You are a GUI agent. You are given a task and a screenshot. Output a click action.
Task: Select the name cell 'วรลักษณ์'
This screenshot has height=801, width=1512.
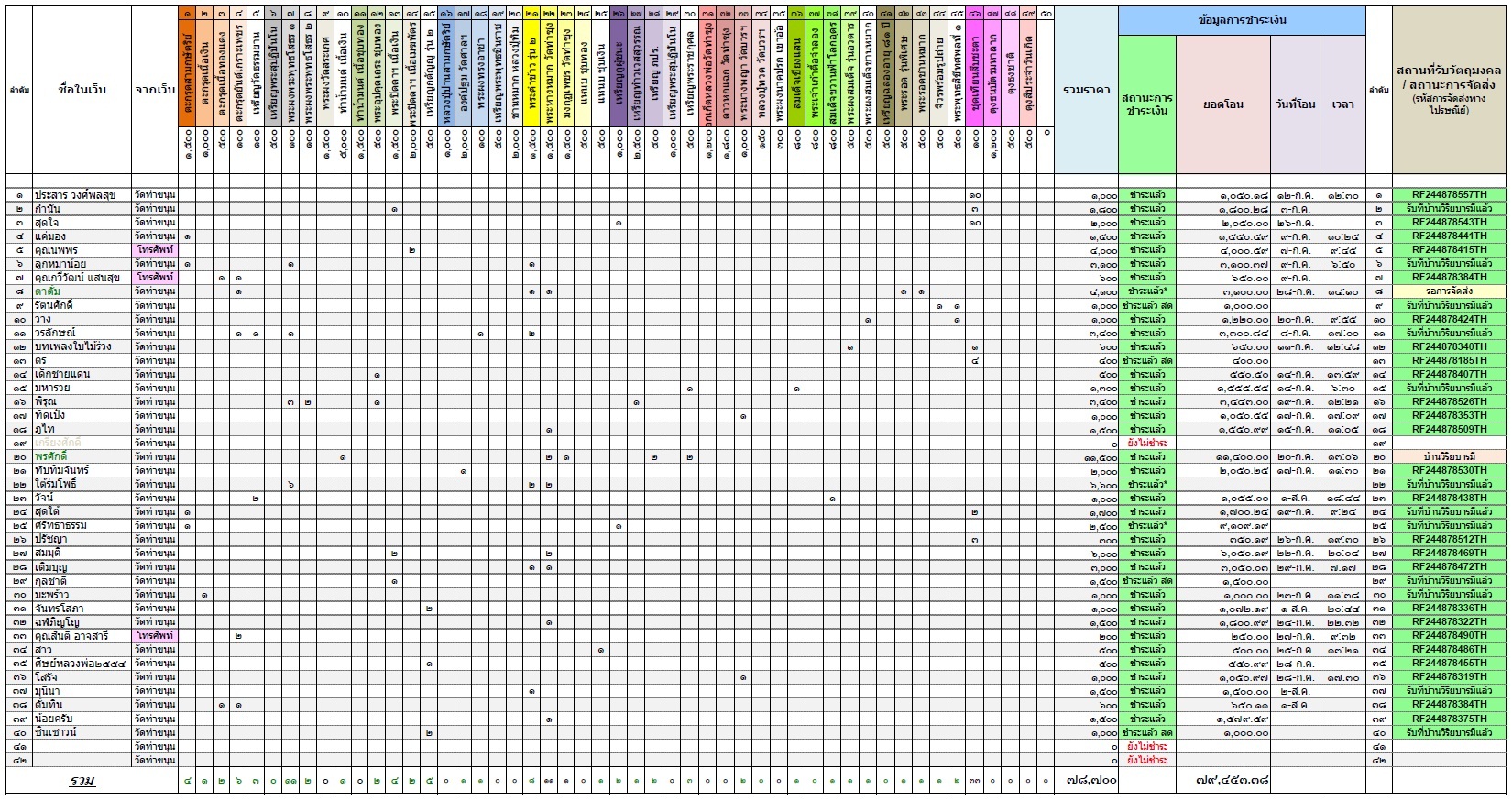[82, 333]
